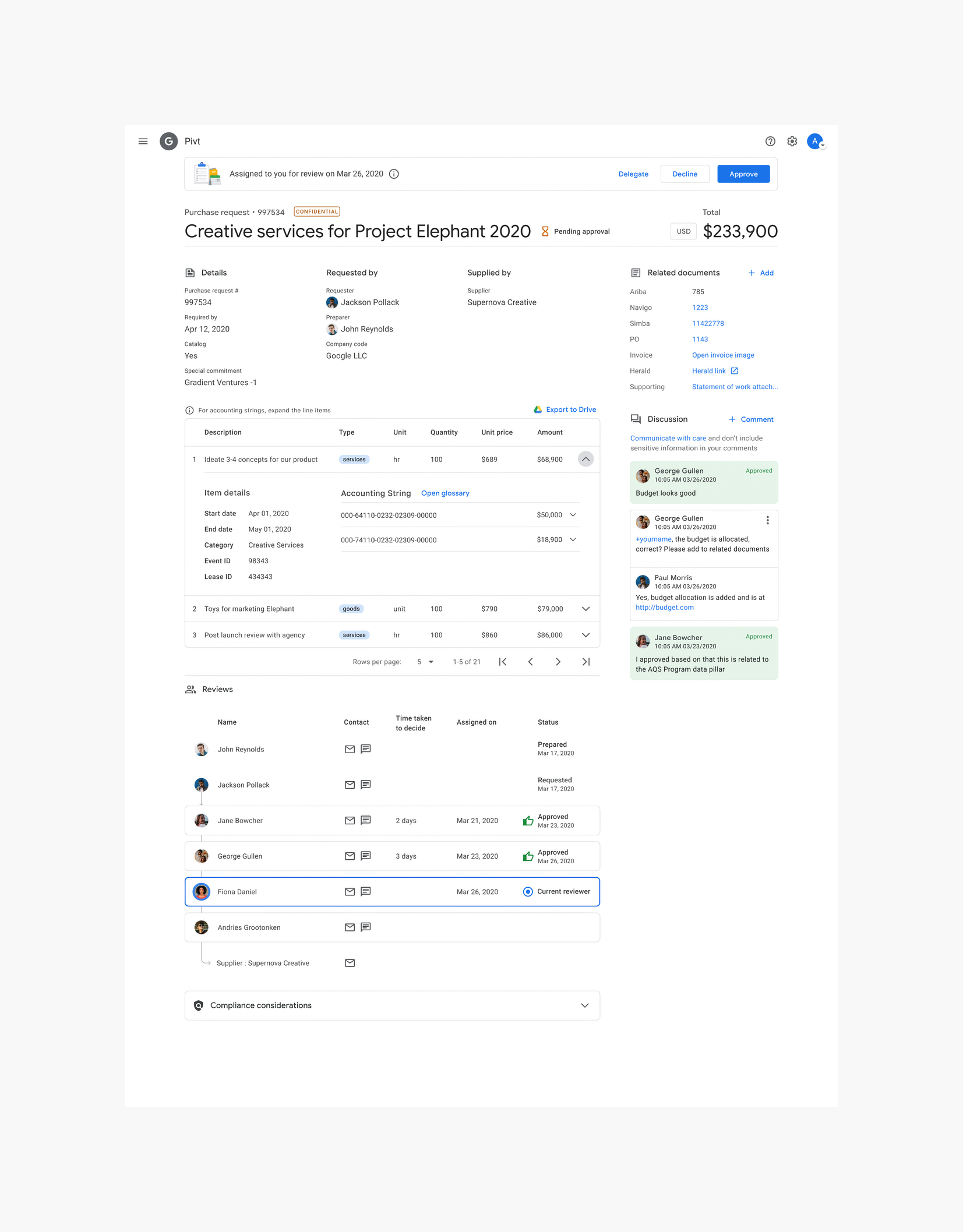Expand the Compliance considerations section
The image size is (963, 1232).
(584, 1005)
